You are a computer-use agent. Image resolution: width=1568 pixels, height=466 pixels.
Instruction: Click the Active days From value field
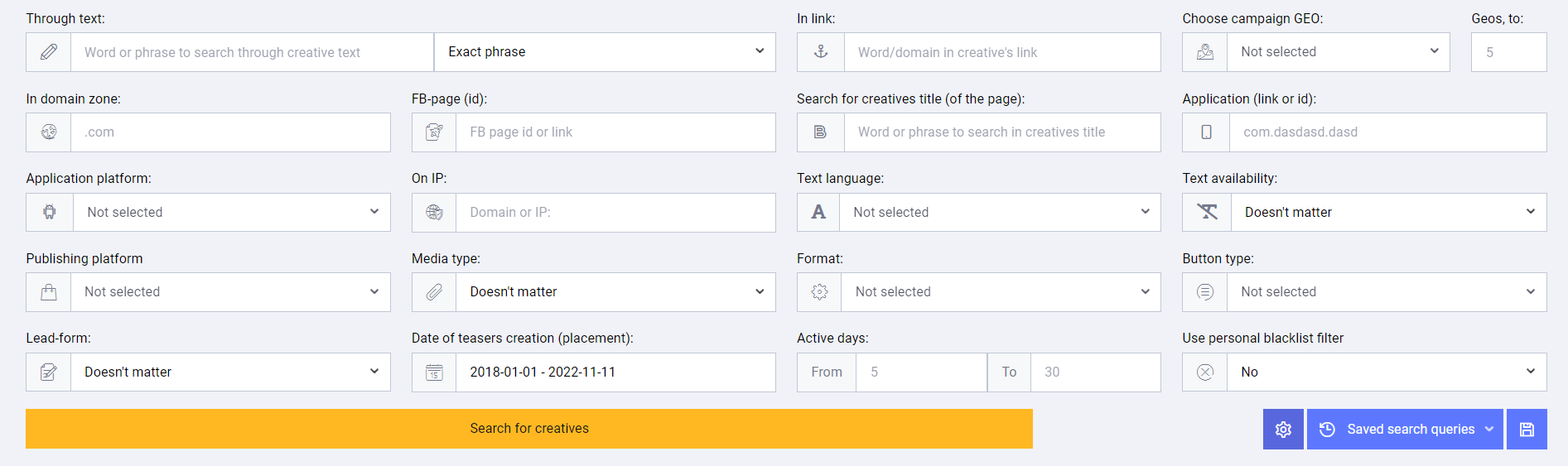point(921,372)
